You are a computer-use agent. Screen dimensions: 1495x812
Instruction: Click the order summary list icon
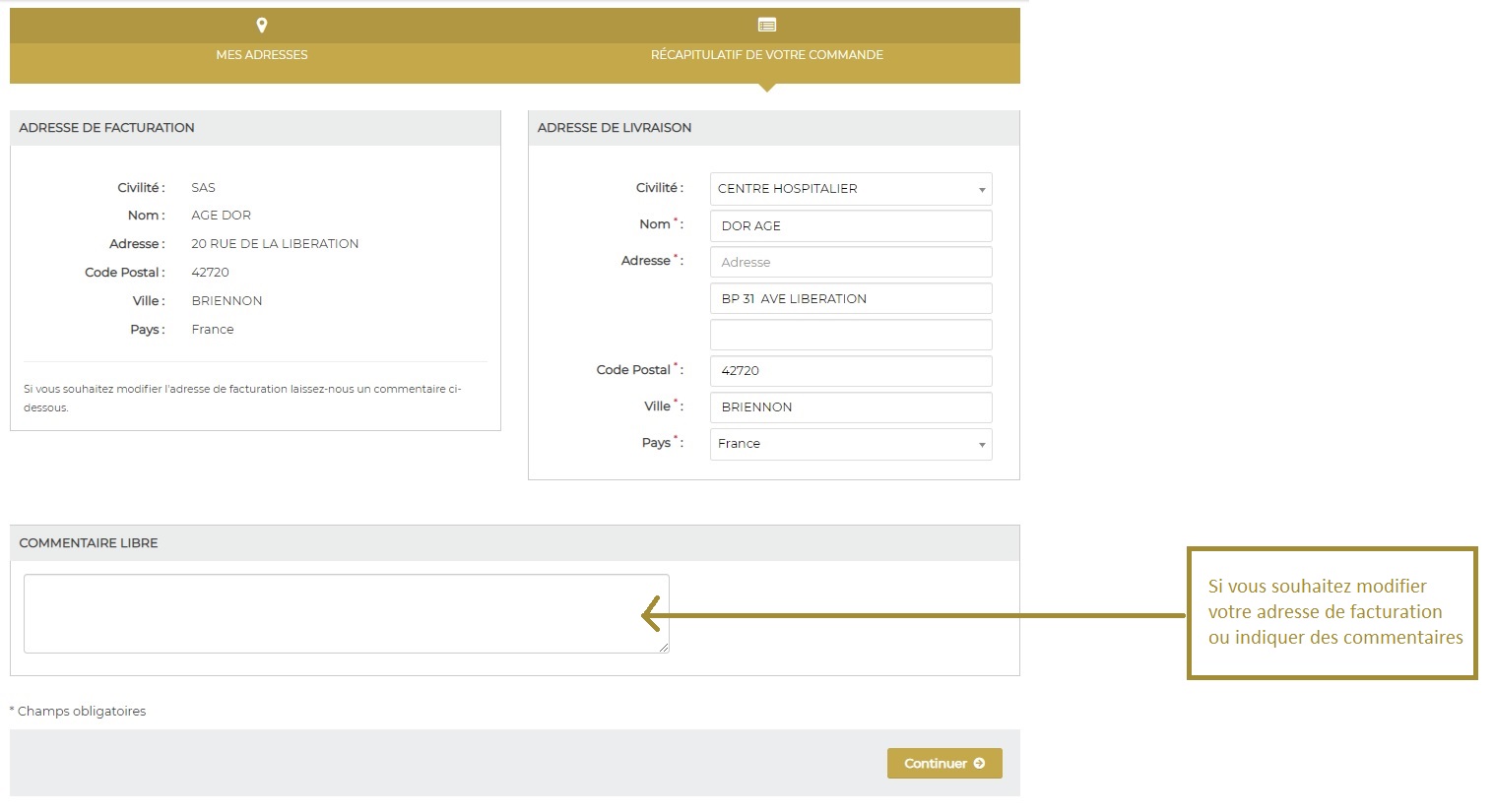pos(767,26)
